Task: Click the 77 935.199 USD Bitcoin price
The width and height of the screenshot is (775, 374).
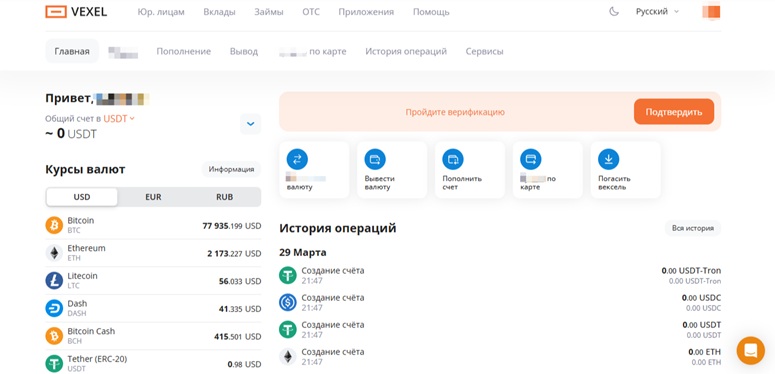Action: click(x=232, y=226)
